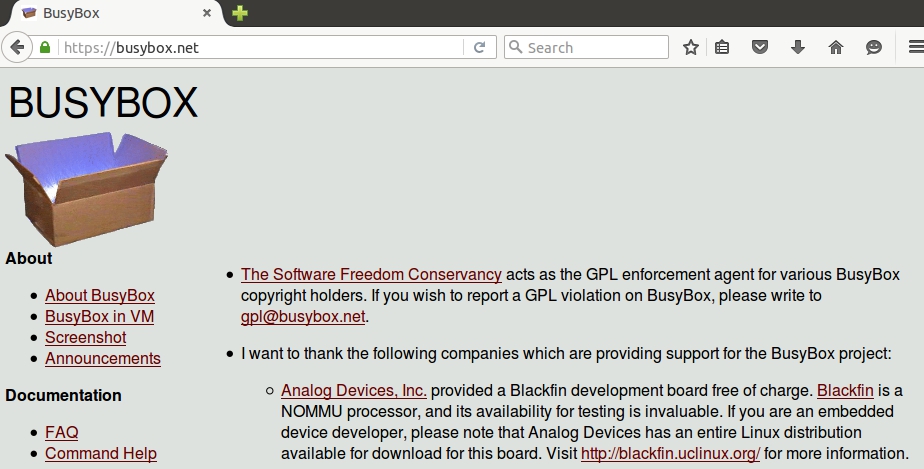Open the BusyBox in VM link

coord(100,316)
